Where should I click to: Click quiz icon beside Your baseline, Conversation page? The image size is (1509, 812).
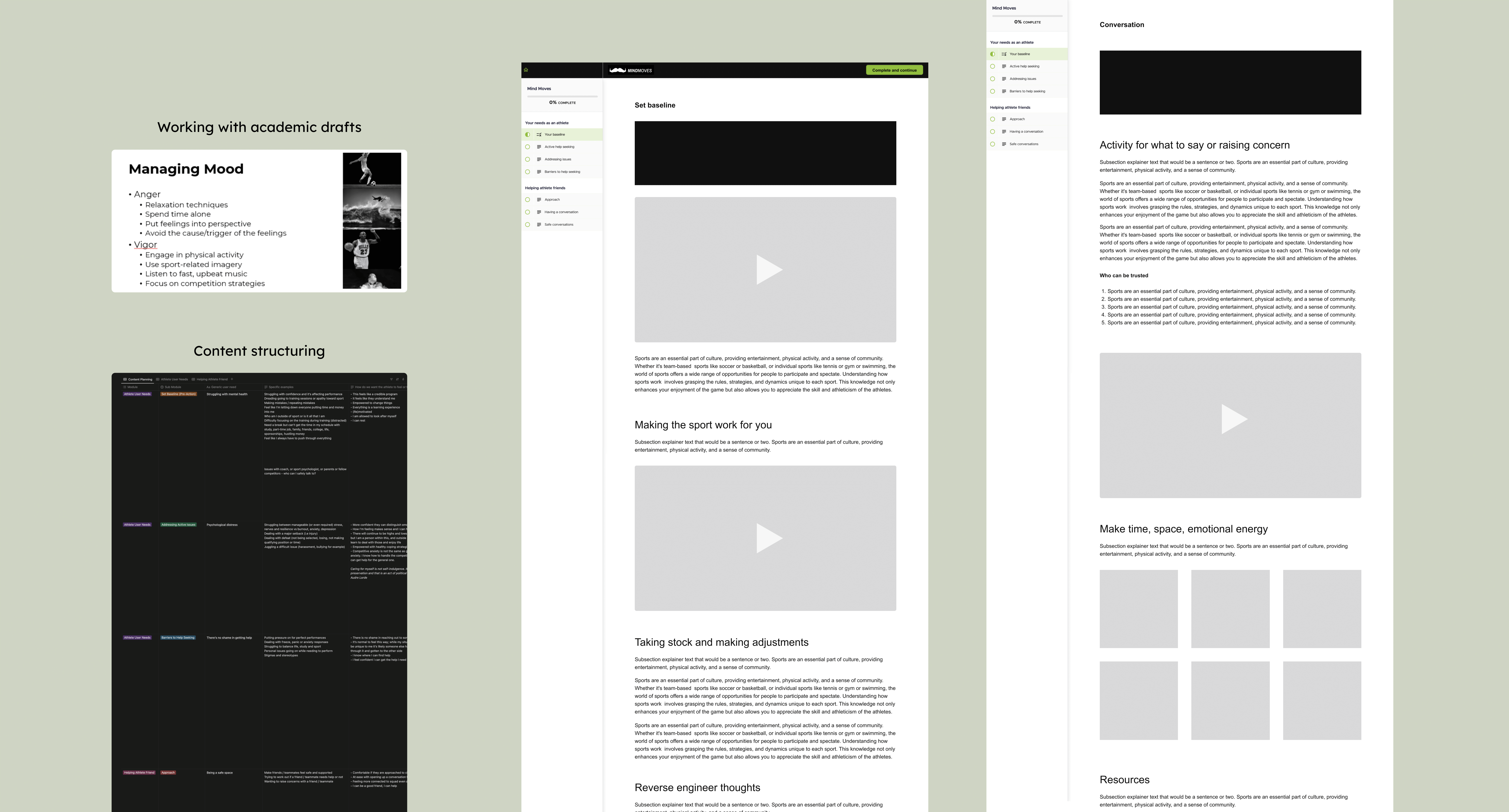[x=1004, y=54]
